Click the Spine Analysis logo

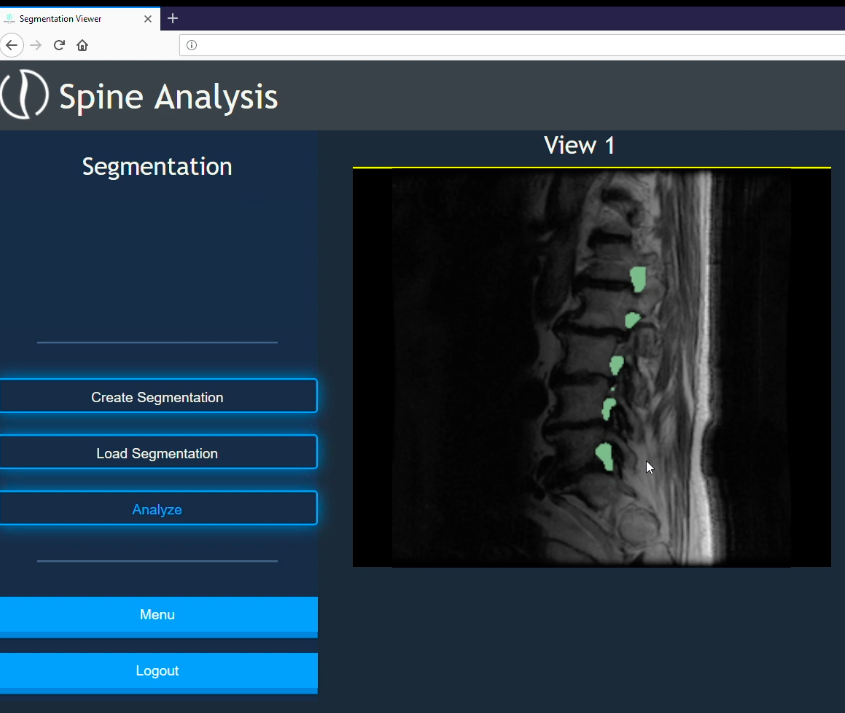(24, 94)
